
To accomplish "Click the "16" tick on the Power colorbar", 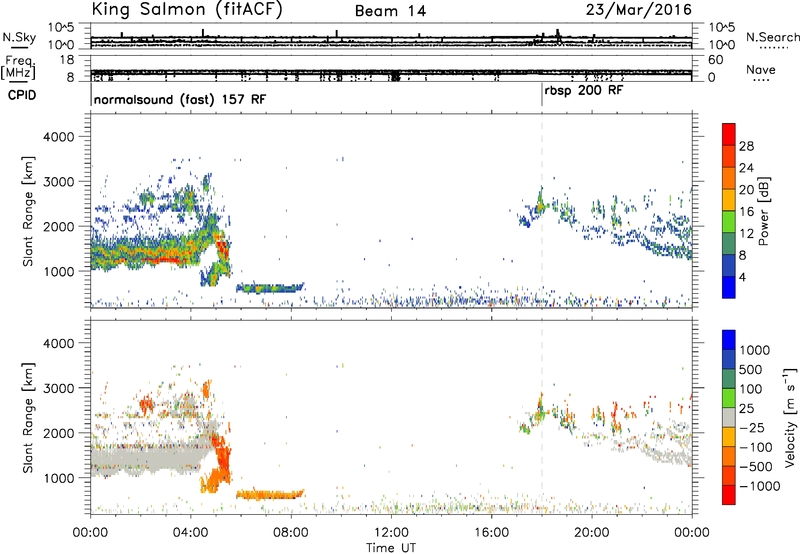I will [746, 212].
